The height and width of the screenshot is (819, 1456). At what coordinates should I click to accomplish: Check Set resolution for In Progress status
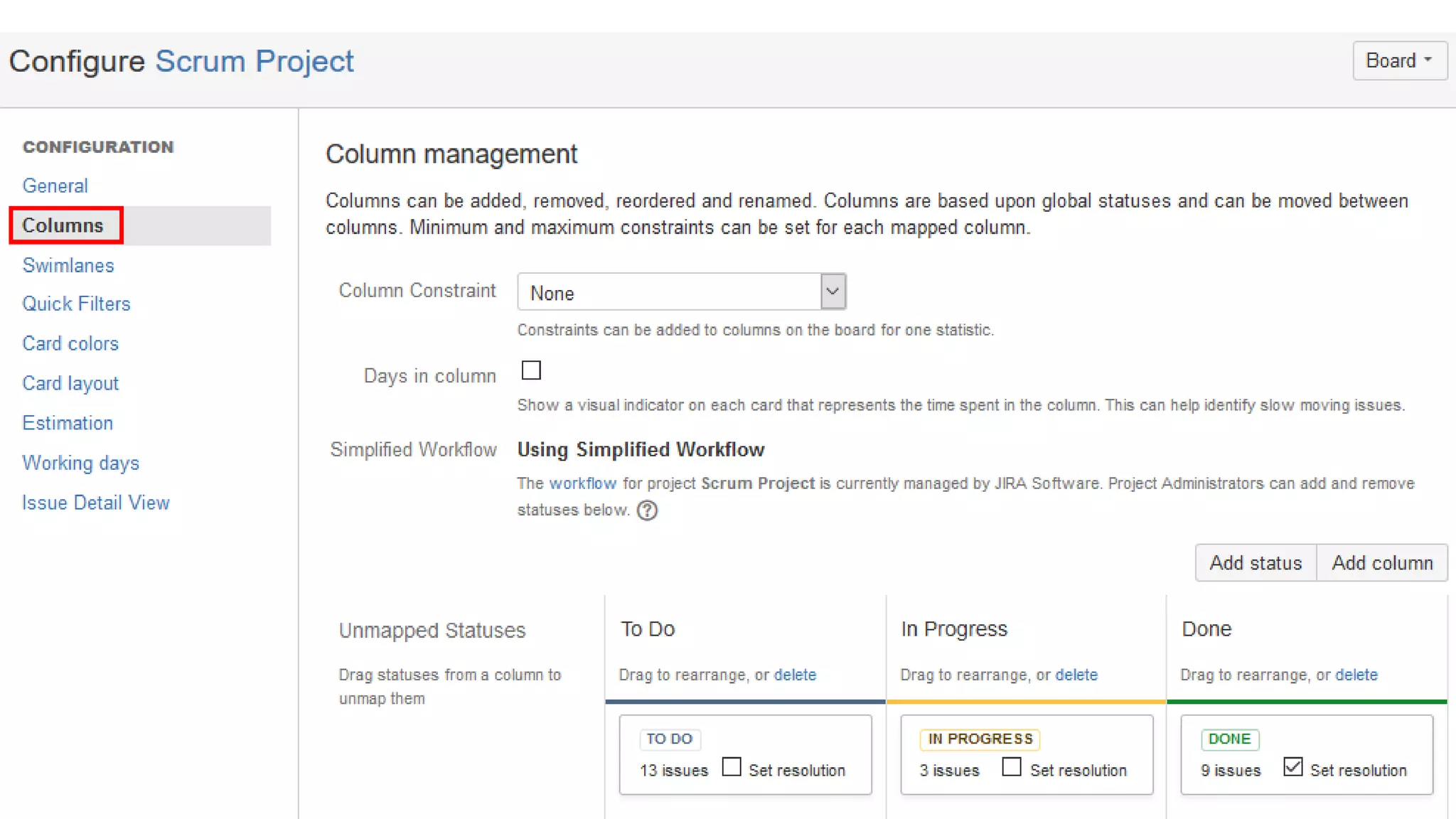point(1012,767)
